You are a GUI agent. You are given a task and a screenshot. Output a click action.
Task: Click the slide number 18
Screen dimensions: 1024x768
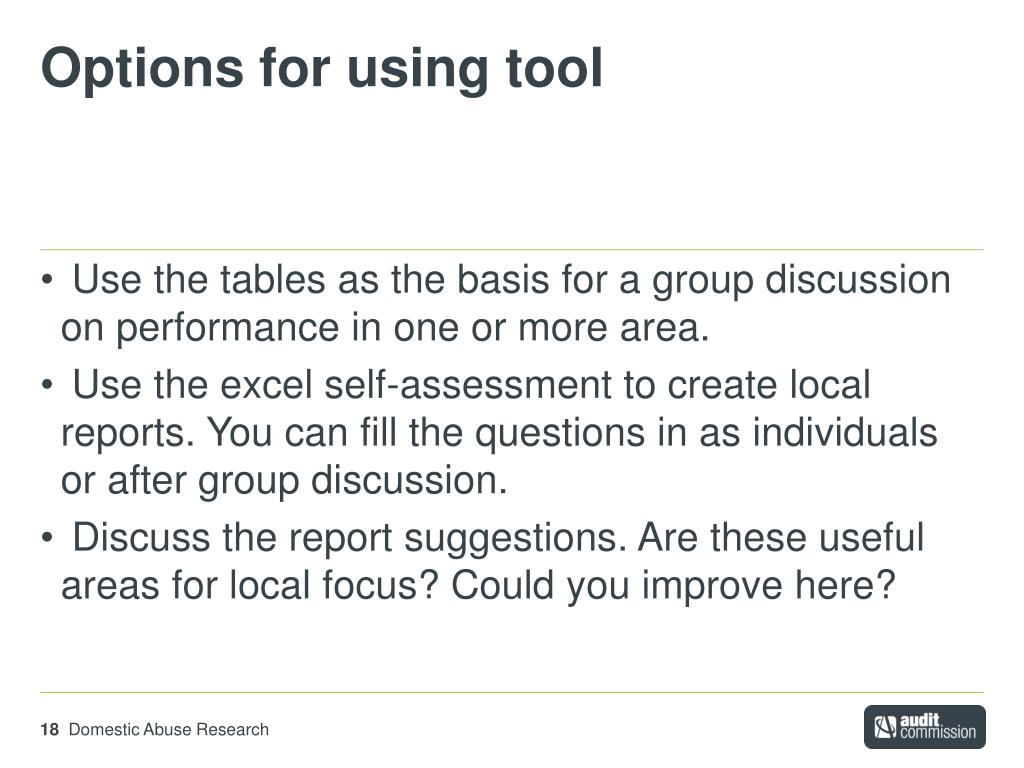[x=50, y=729]
